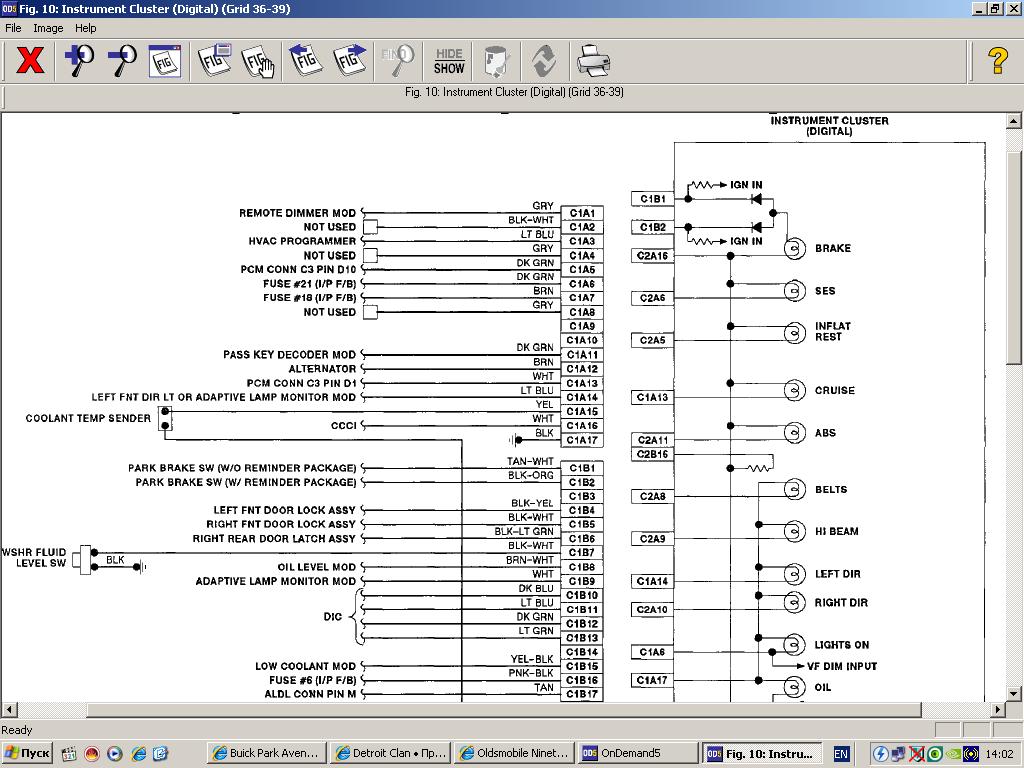Click the paint bucket highlight icon
The width and height of the screenshot is (1024, 768).
click(x=497, y=61)
